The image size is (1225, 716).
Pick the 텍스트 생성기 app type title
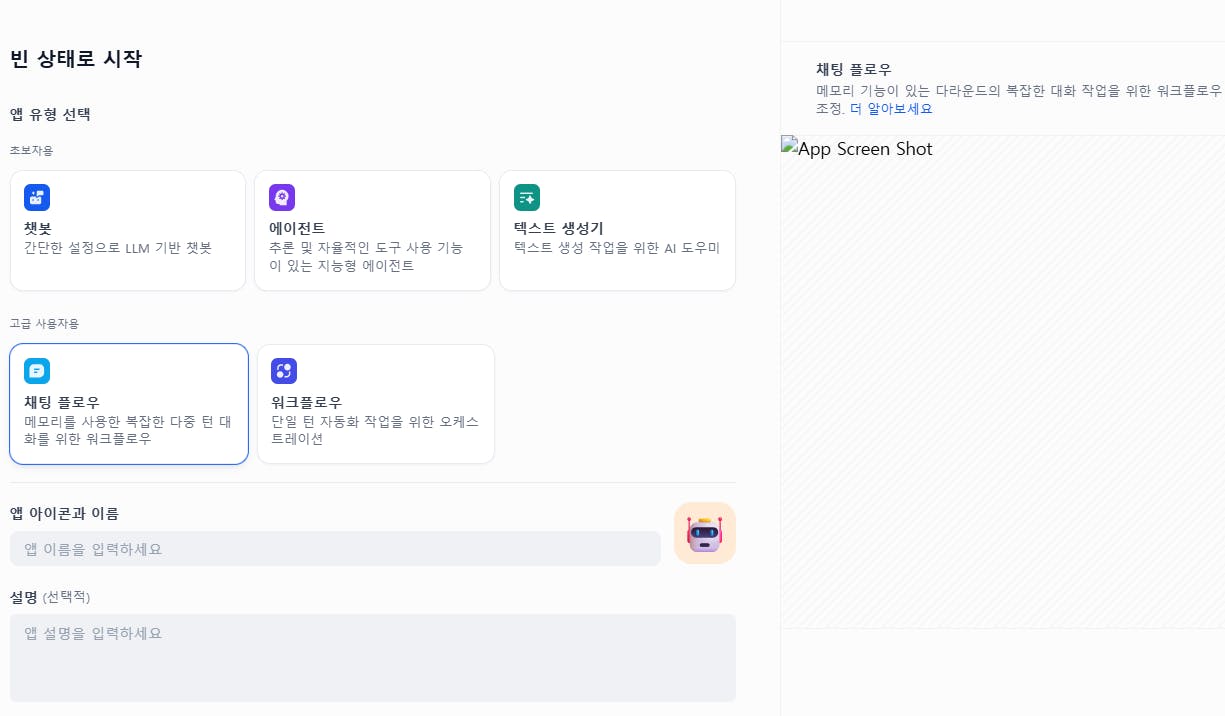pyautogui.click(x=559, y=228)
